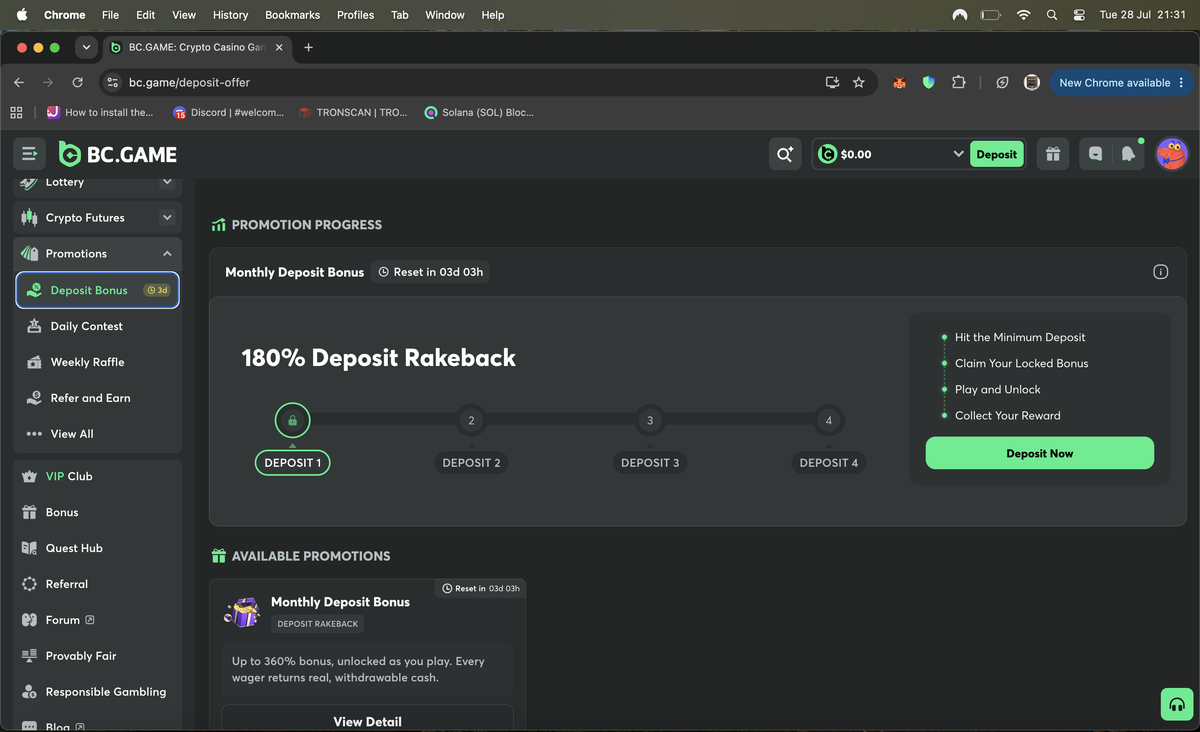Expand the Crypto Futures sidebar section

click(x=167, y=218)
